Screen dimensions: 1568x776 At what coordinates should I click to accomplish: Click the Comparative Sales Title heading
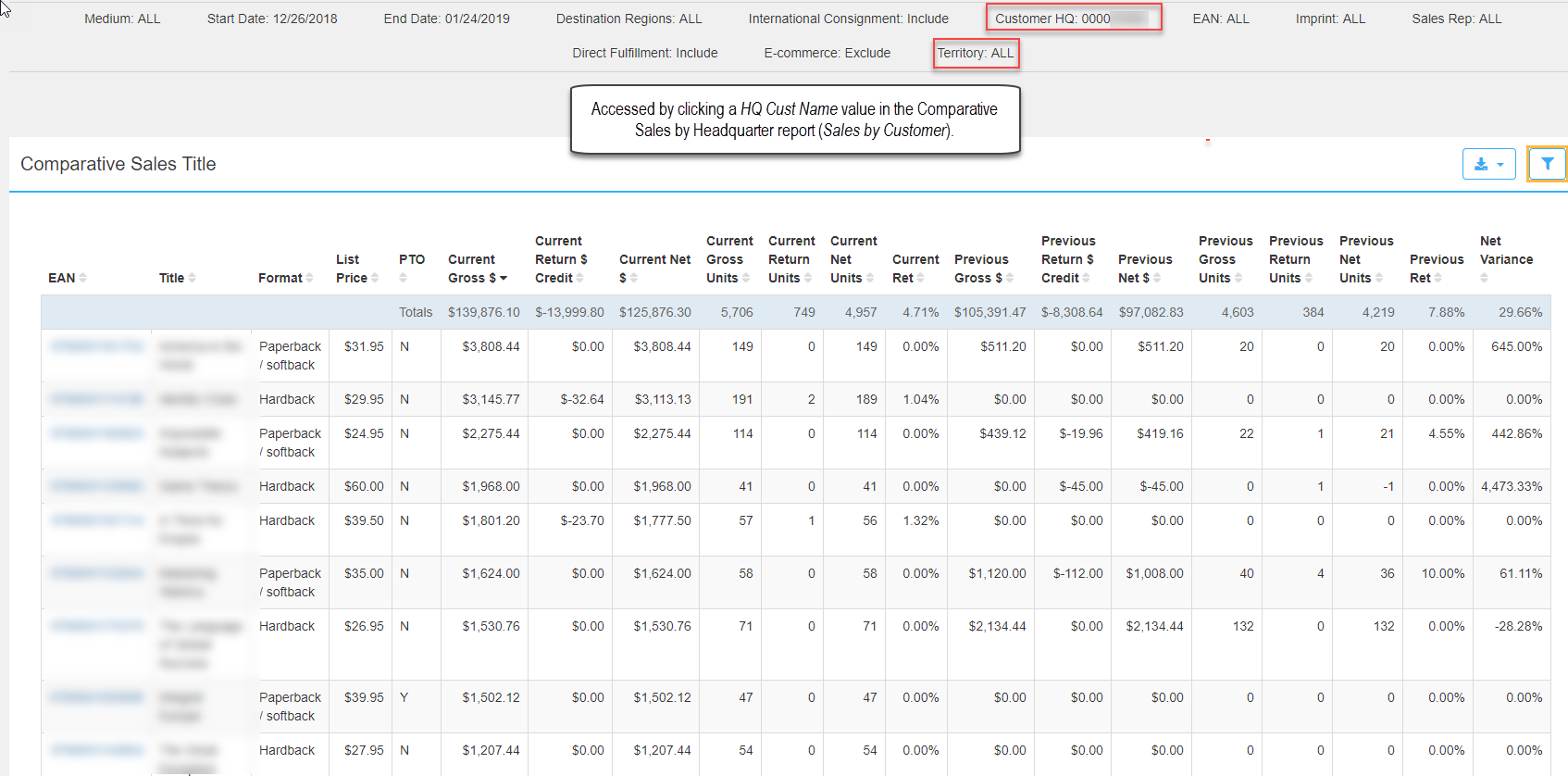point(118,164)
